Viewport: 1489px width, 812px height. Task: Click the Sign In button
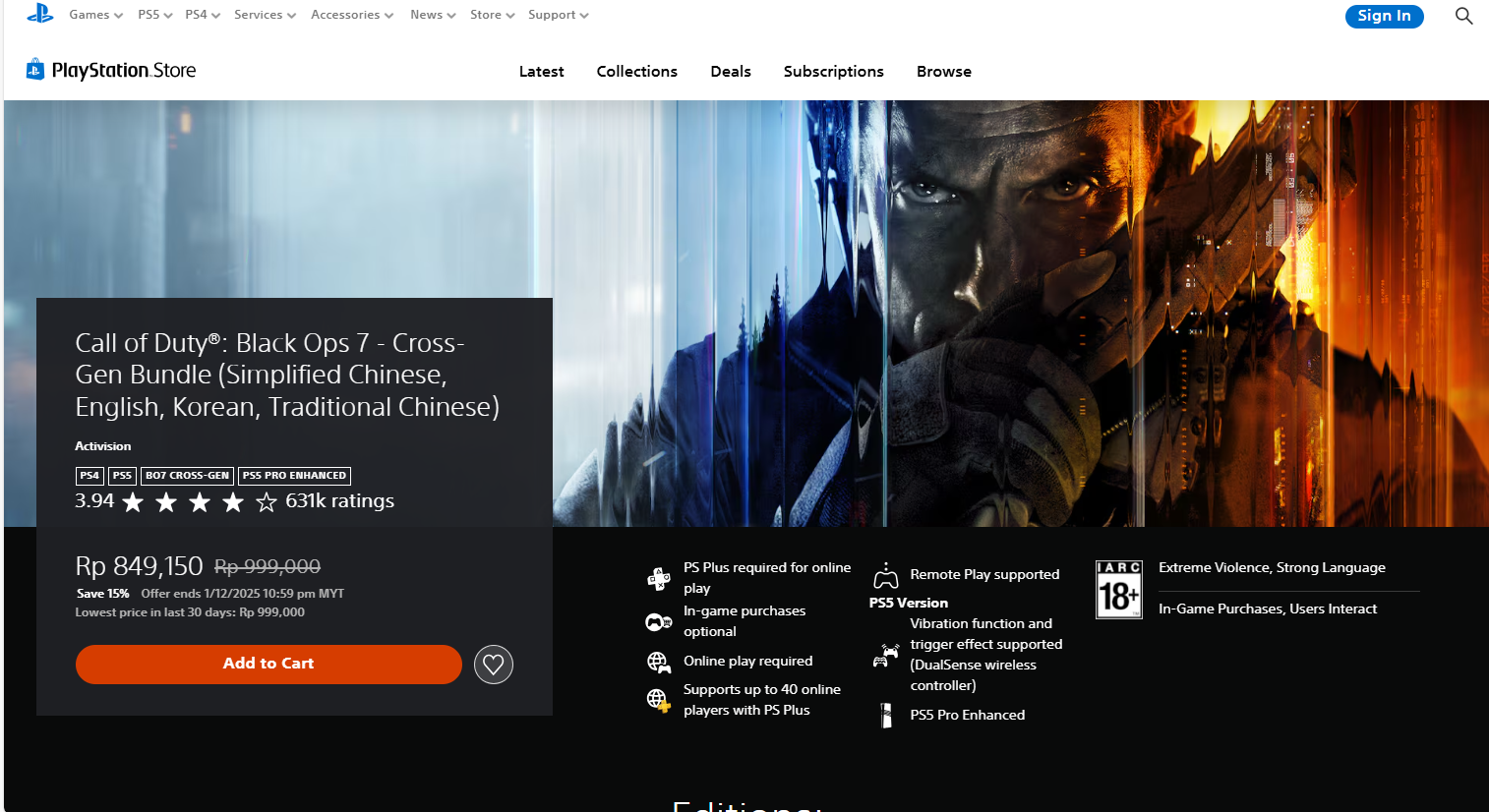tap(1383, 16)
